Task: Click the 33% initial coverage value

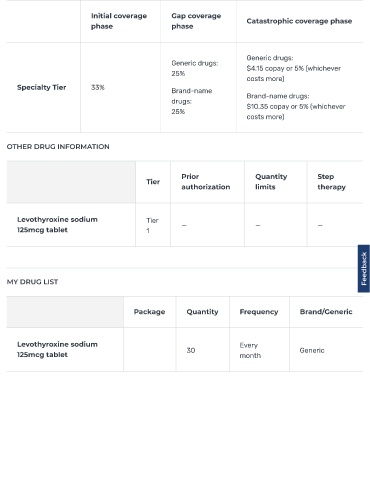Action: 98,87
